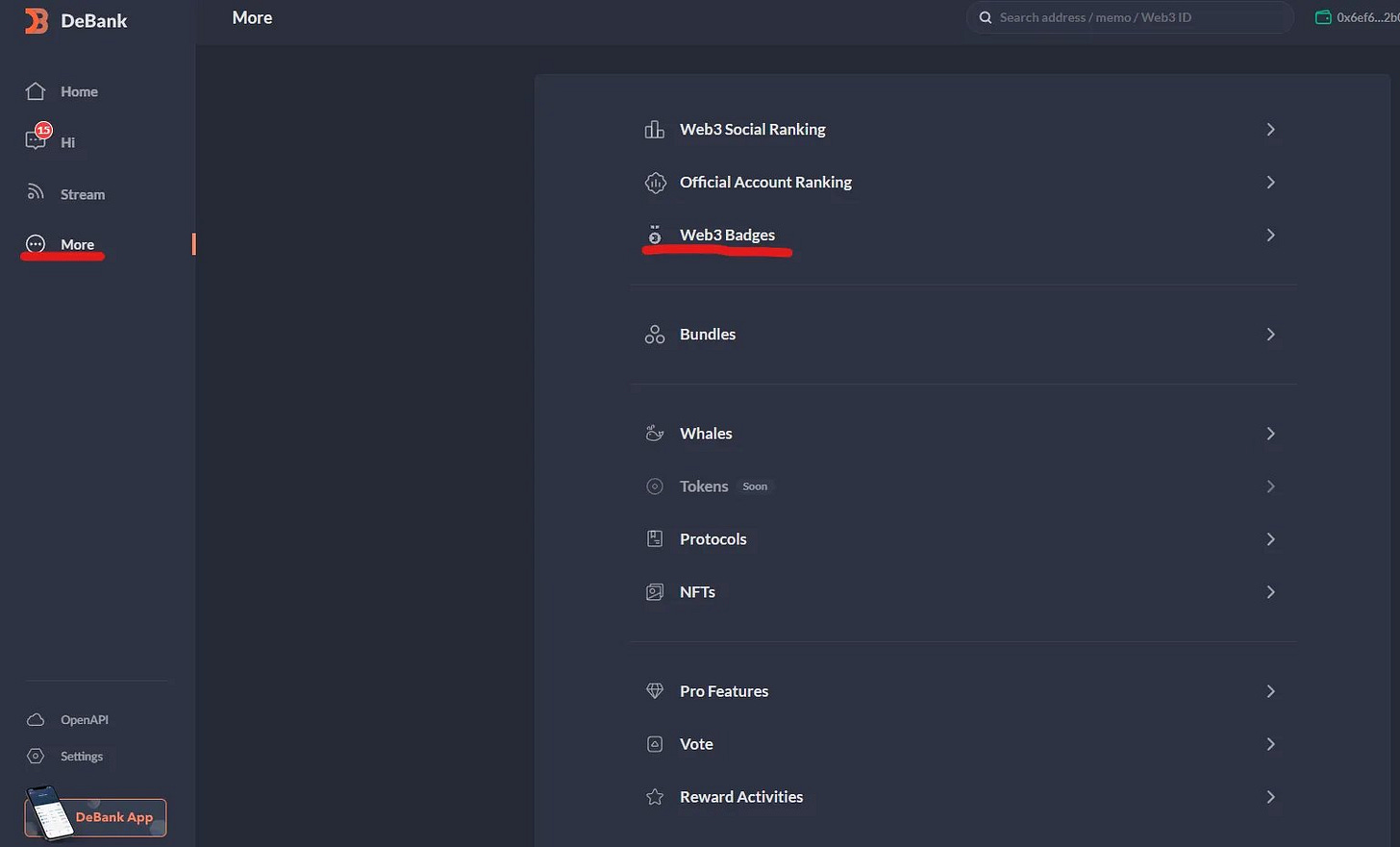This screenshot has width=1400, height=847.
Task: Click the Reward Activities star icon
Action: (x=655, y=797)
